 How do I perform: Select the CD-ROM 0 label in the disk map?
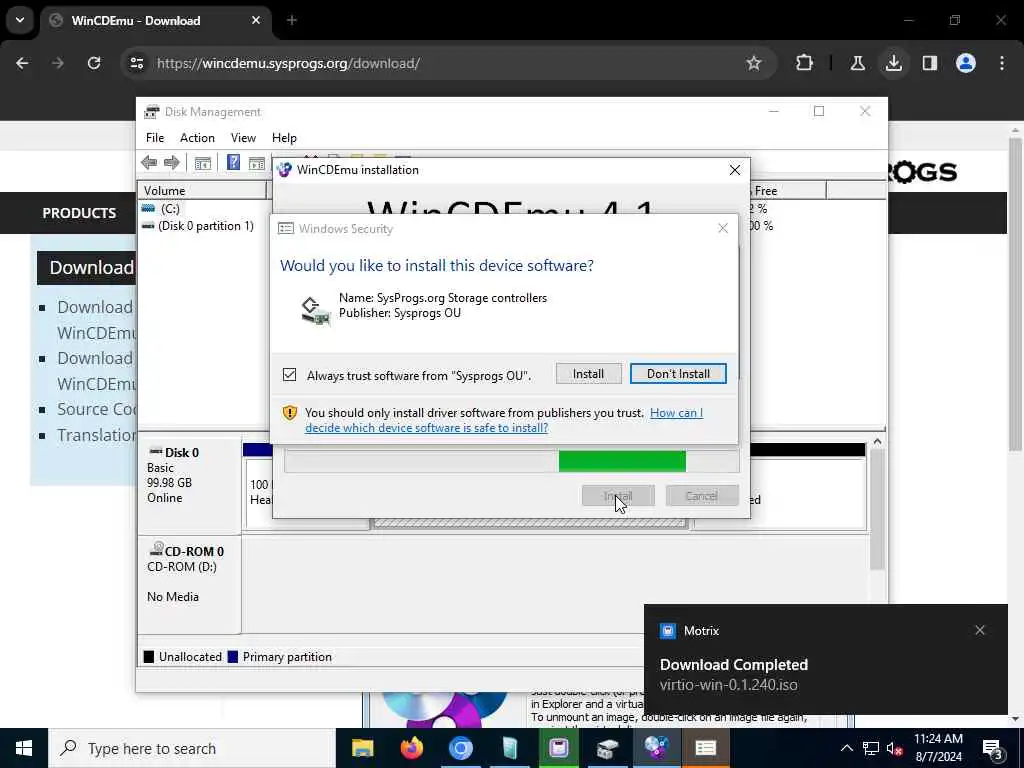[x=194, y=551]
